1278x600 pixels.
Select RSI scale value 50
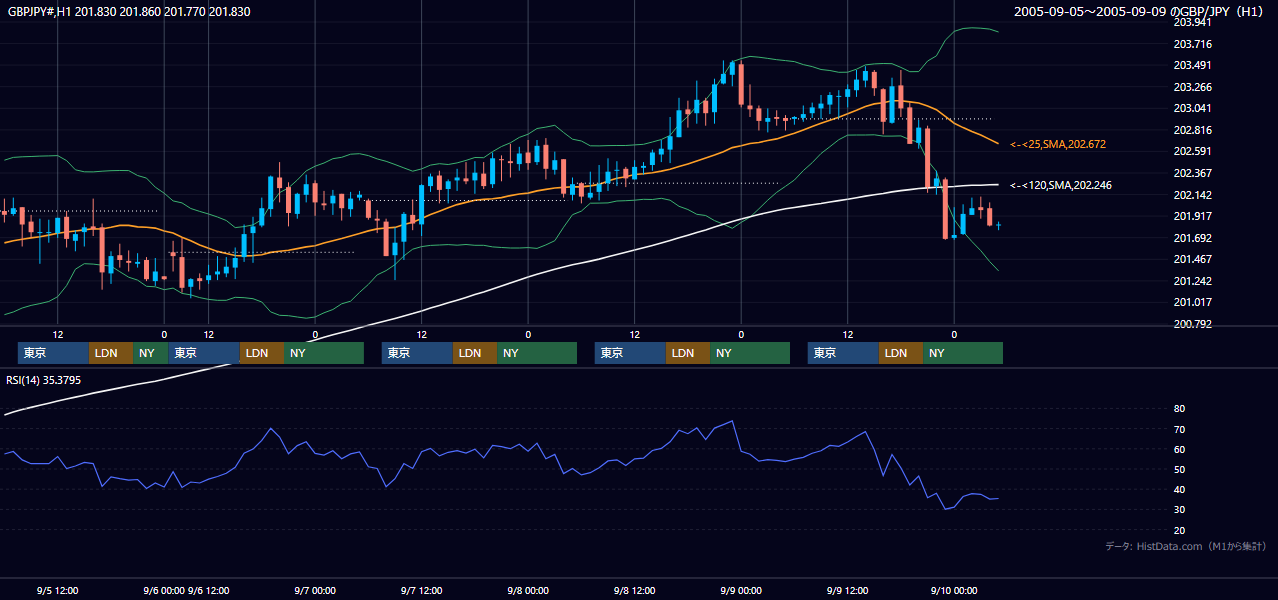click(1179, 469)
